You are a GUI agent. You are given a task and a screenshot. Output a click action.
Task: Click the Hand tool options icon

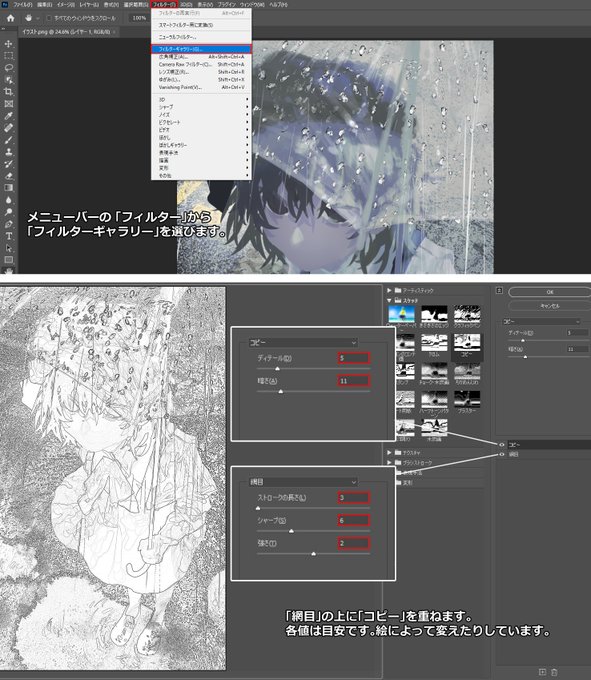(29, 18)
